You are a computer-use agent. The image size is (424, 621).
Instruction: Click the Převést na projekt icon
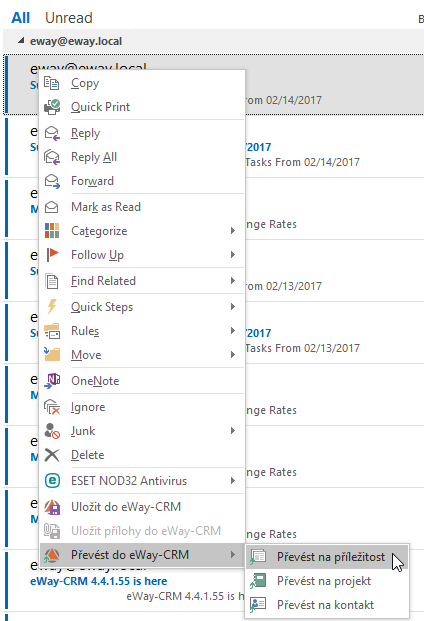coord(258,581)
